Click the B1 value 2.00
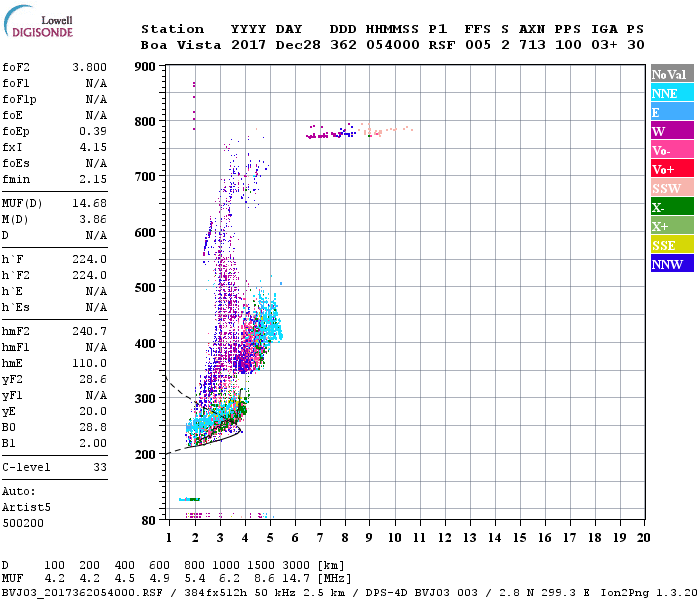This screenshot has width=700, height=600. click(93, 443)
